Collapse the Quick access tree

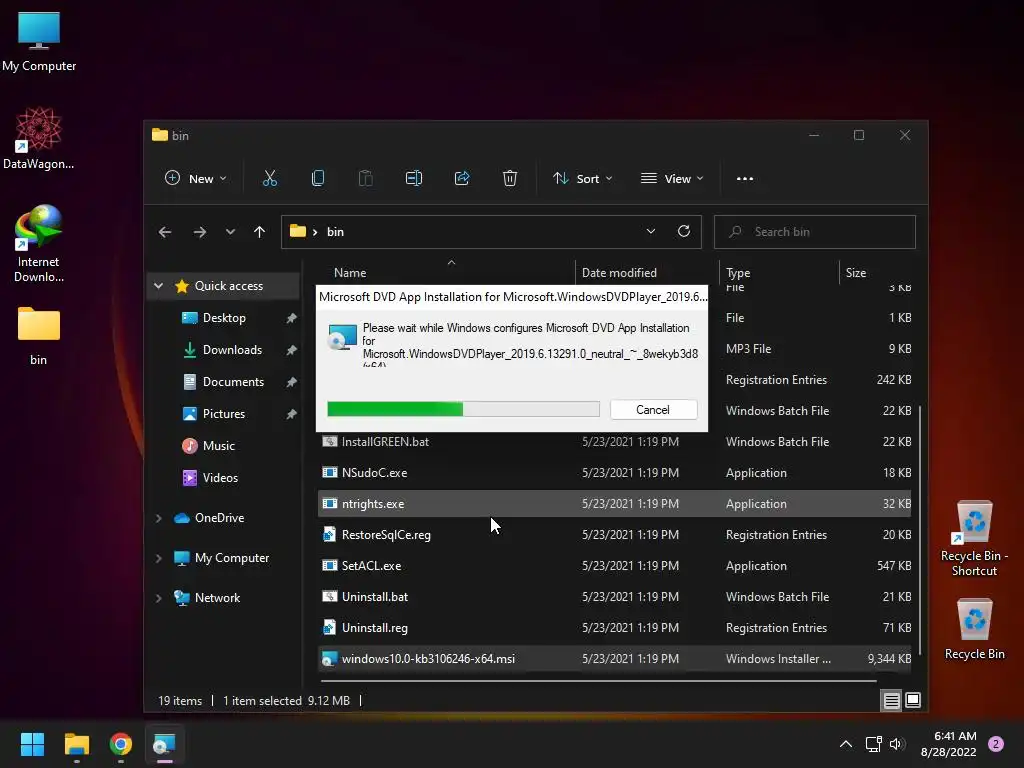click(x=158, y=286)
